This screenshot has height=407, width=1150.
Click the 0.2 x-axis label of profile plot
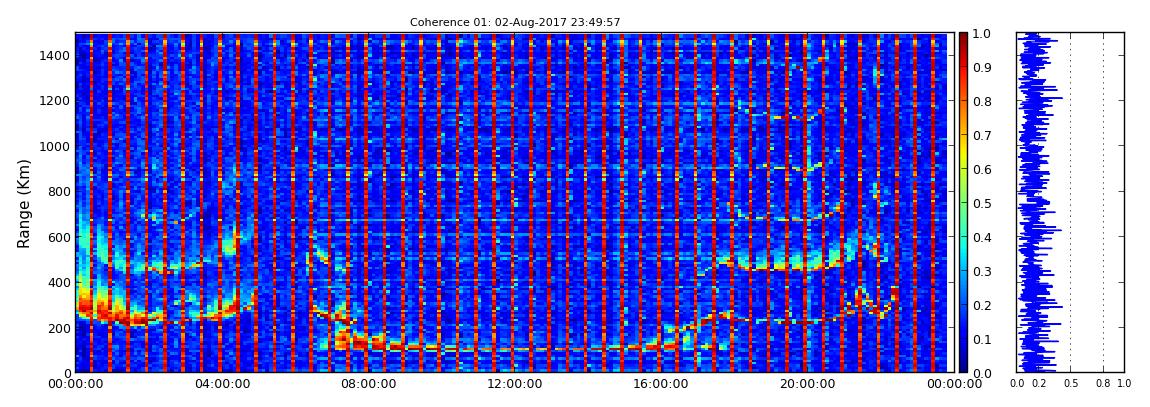click(1038, 383)
